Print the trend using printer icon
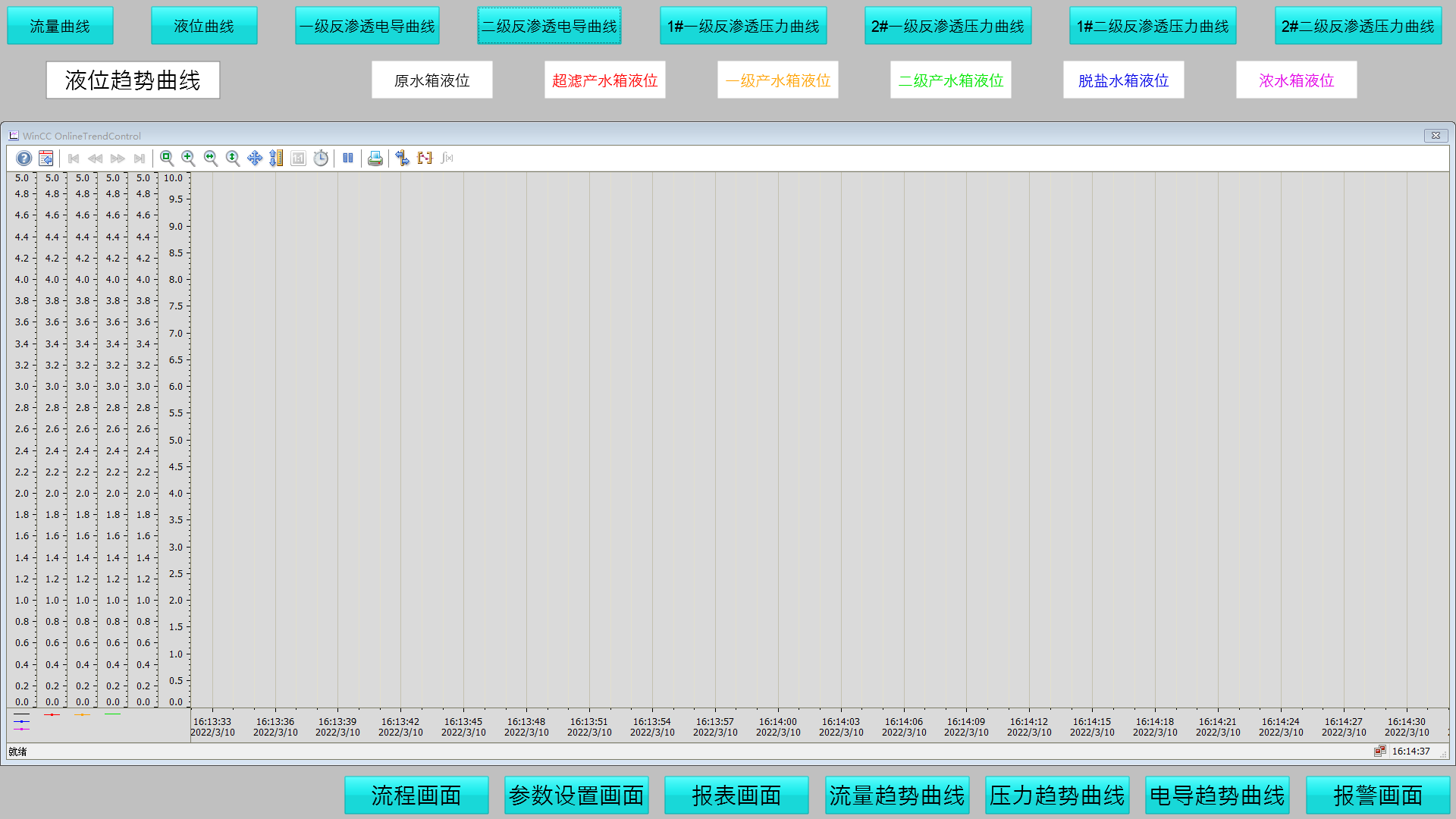This screenshot has width=1456, height=819. pos(375,158)
